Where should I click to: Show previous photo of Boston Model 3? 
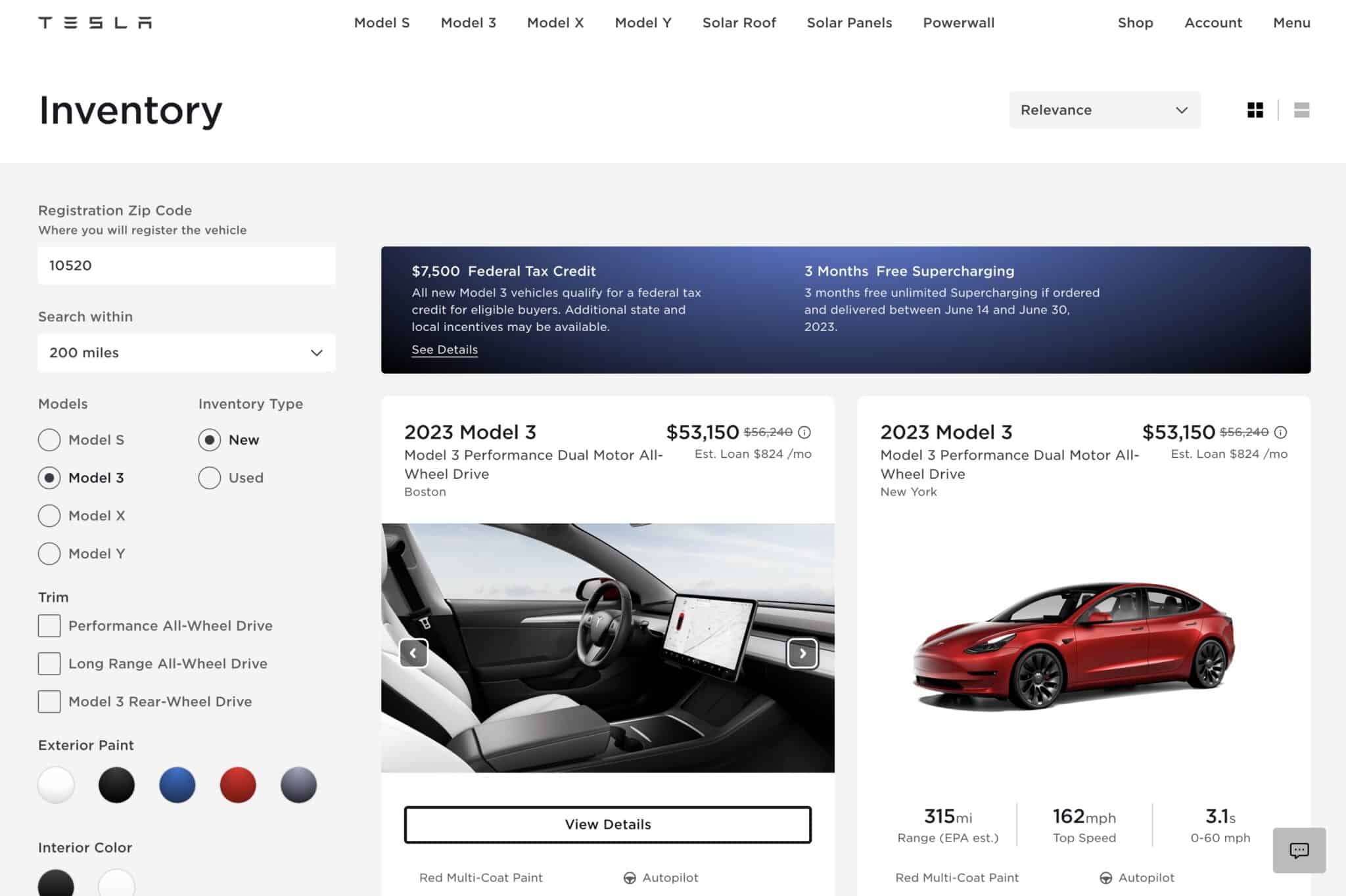click(413, 653)
